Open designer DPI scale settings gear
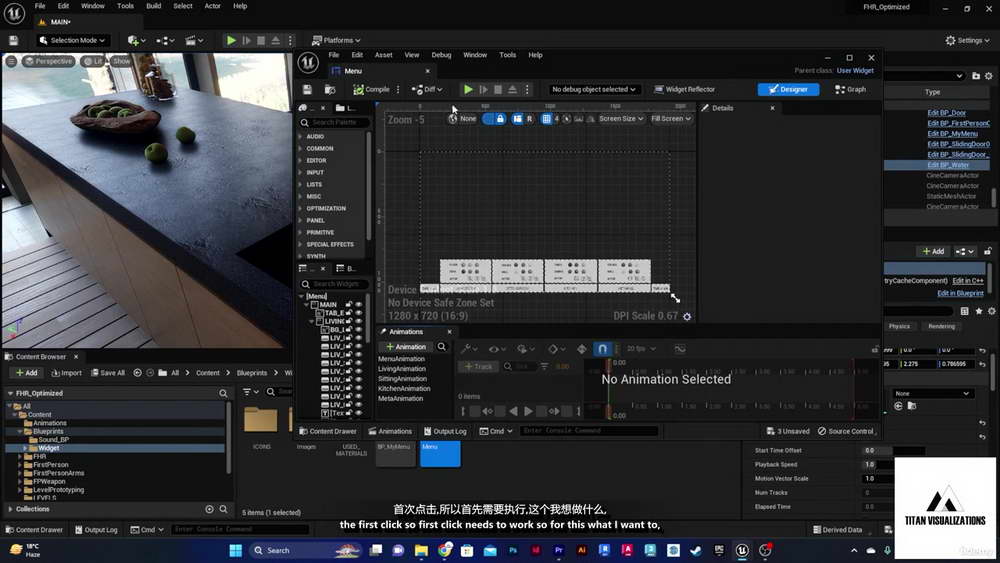Viewport: 1000px width, 563px height. tap(687, 316)
